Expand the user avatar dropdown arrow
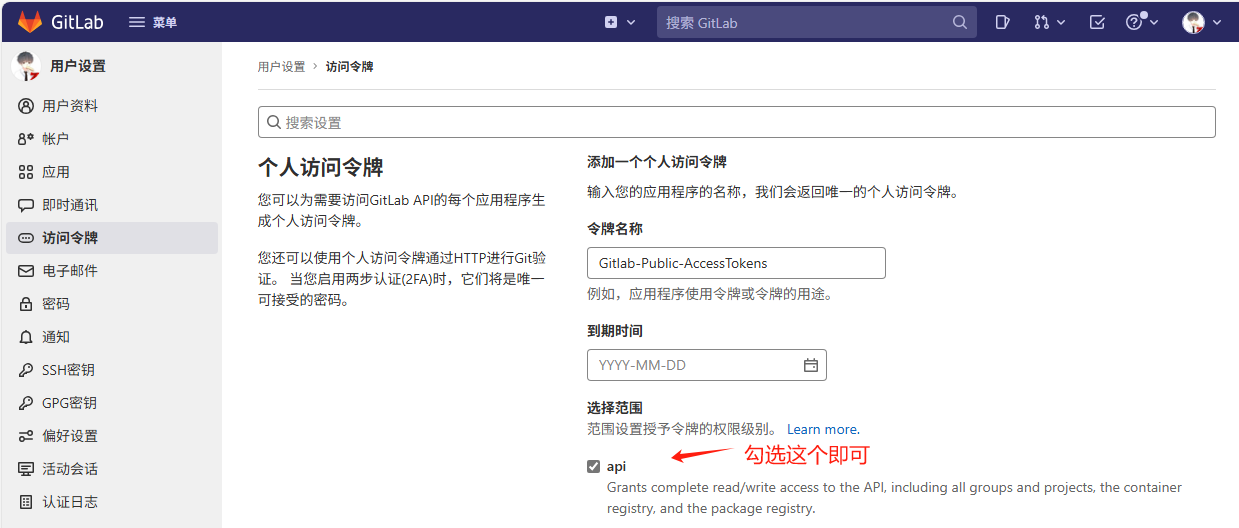 pyautogui.click(x=1215, y=22)
